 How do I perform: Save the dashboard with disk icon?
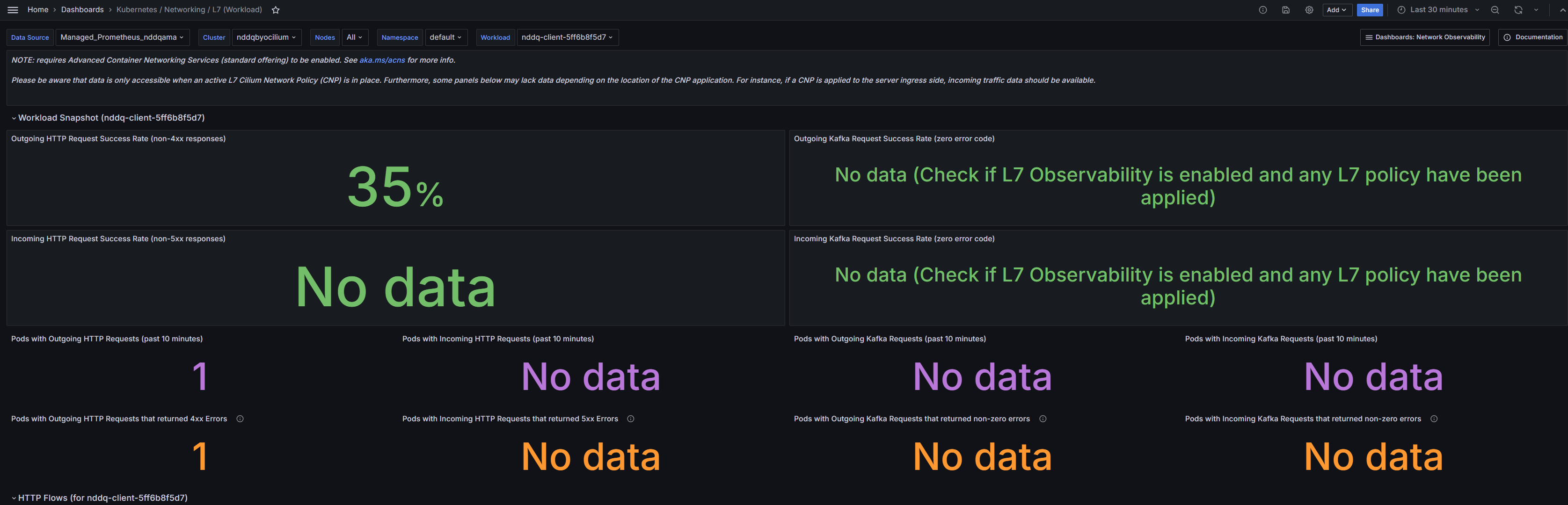click(x=1285, y=10)
